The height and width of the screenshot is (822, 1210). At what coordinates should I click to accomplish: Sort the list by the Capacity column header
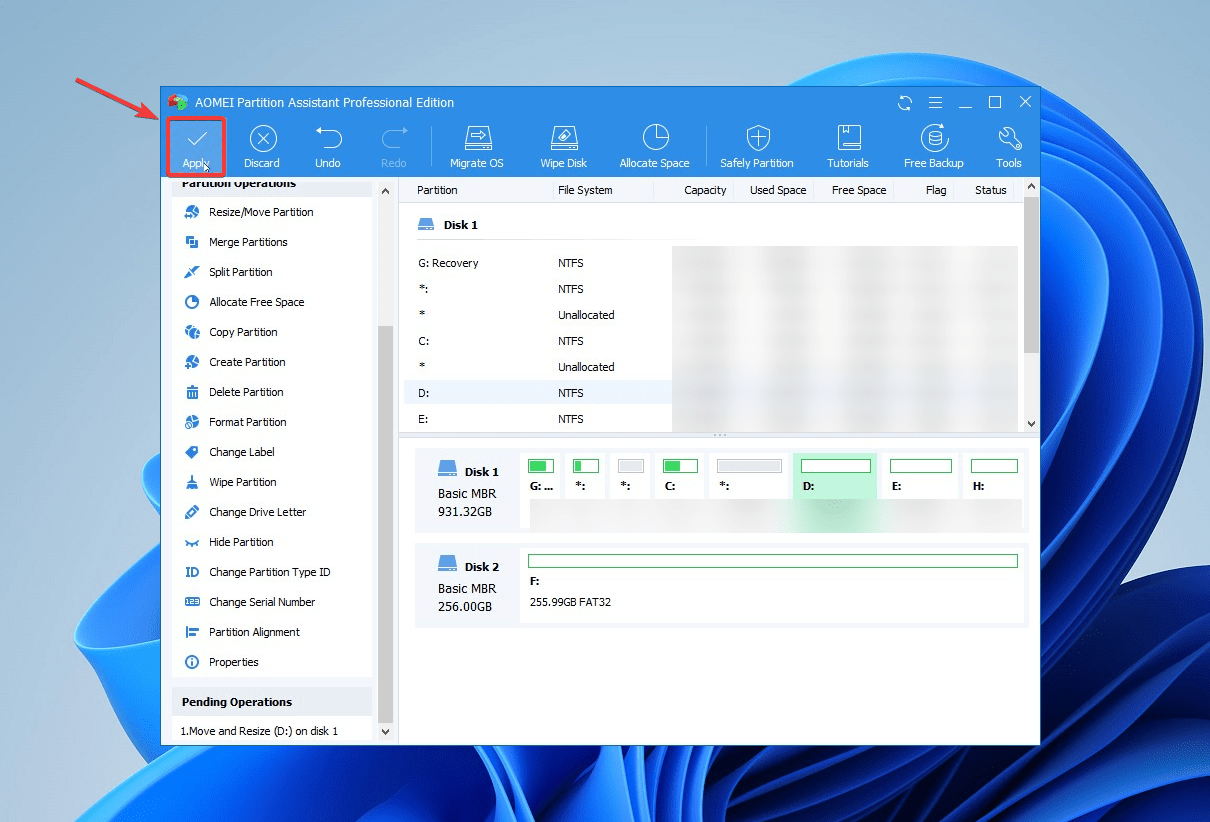[705, 190]
